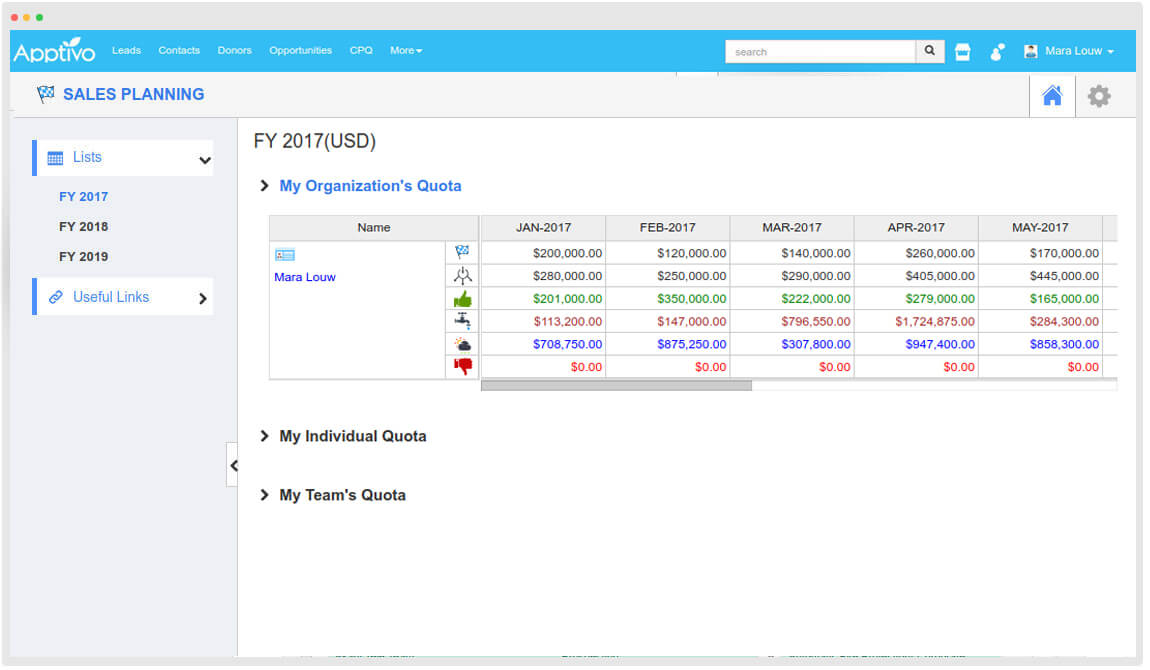Open app settings with the gear icon

pos(1099,95)
